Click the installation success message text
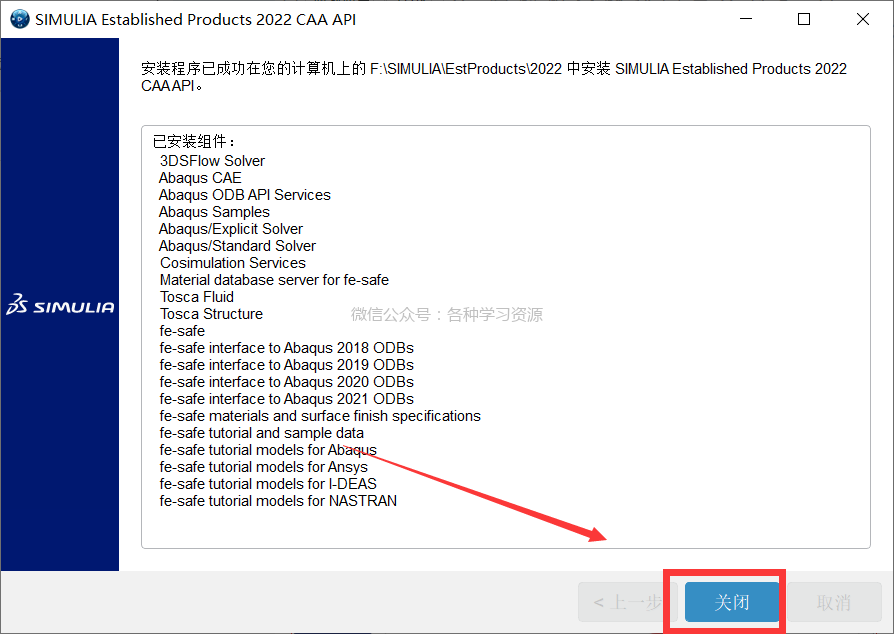 click(494, 77)
